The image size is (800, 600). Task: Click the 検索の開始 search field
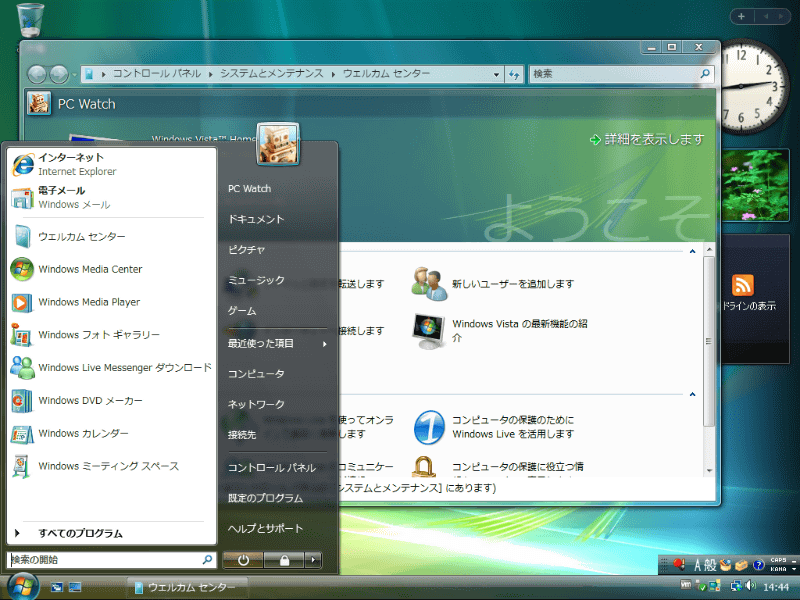111,560
